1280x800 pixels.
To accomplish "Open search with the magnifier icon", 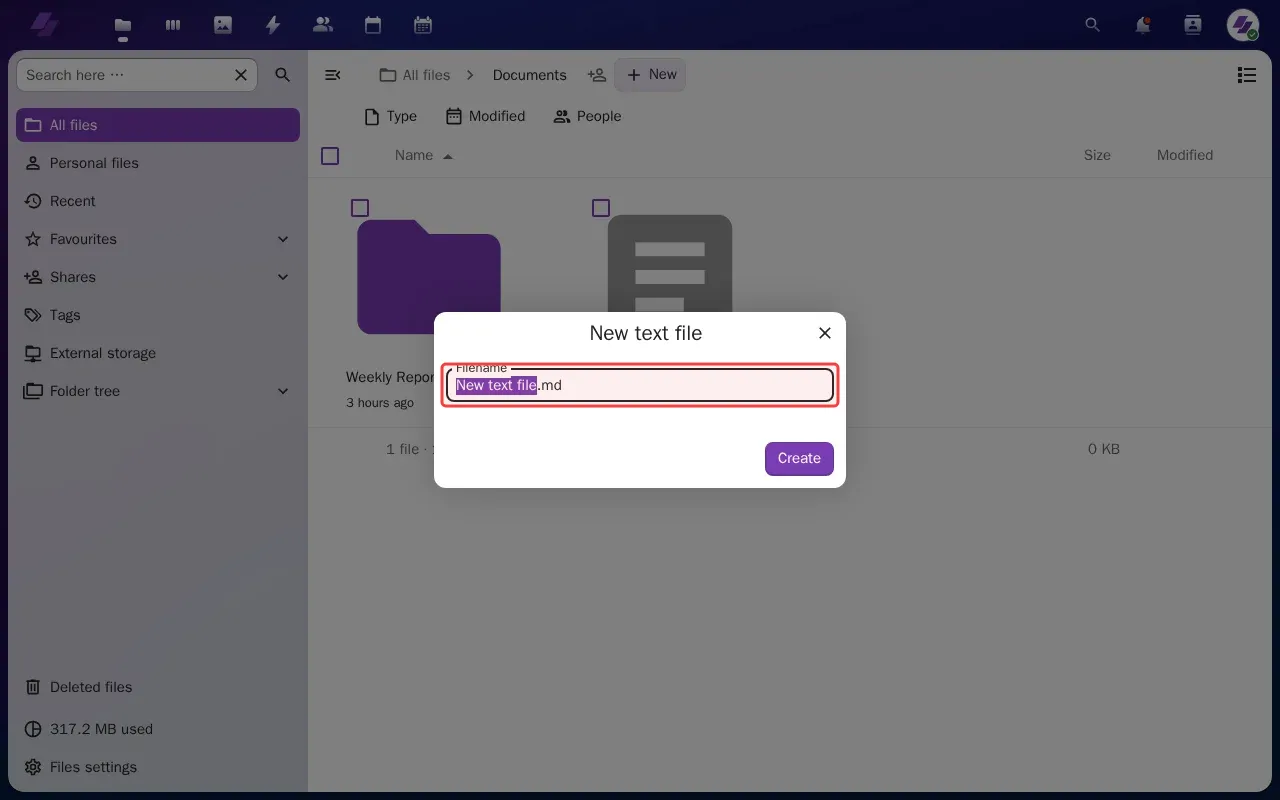I will coord(1092,25).
